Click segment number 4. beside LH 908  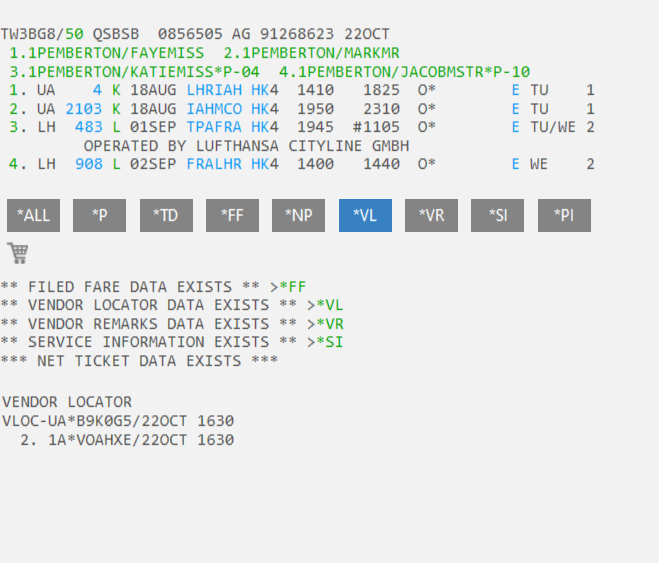pyautogui.click(x=18, y=164)
